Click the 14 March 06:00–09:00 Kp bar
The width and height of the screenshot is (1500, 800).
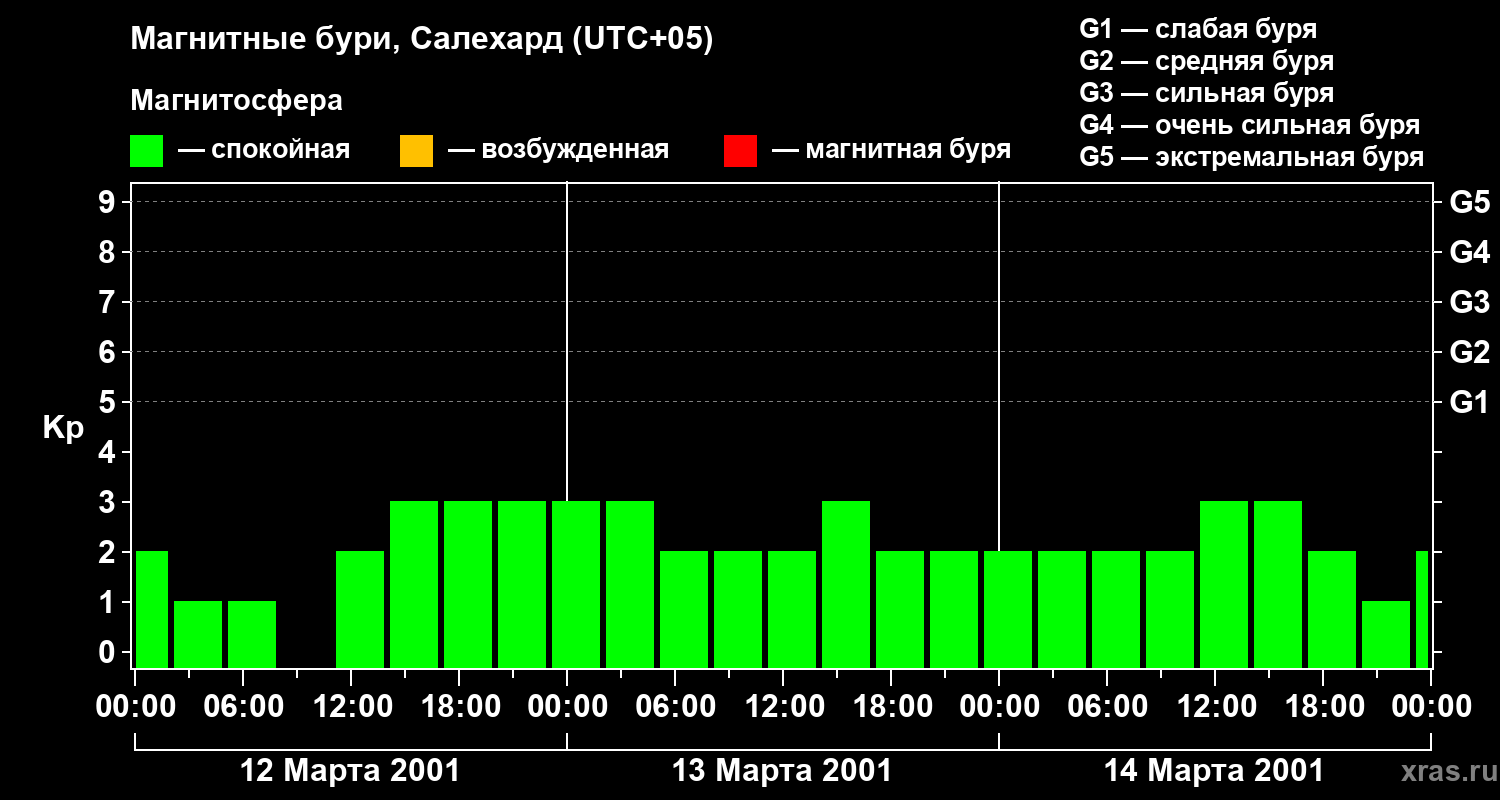[x=1116, y=609]
